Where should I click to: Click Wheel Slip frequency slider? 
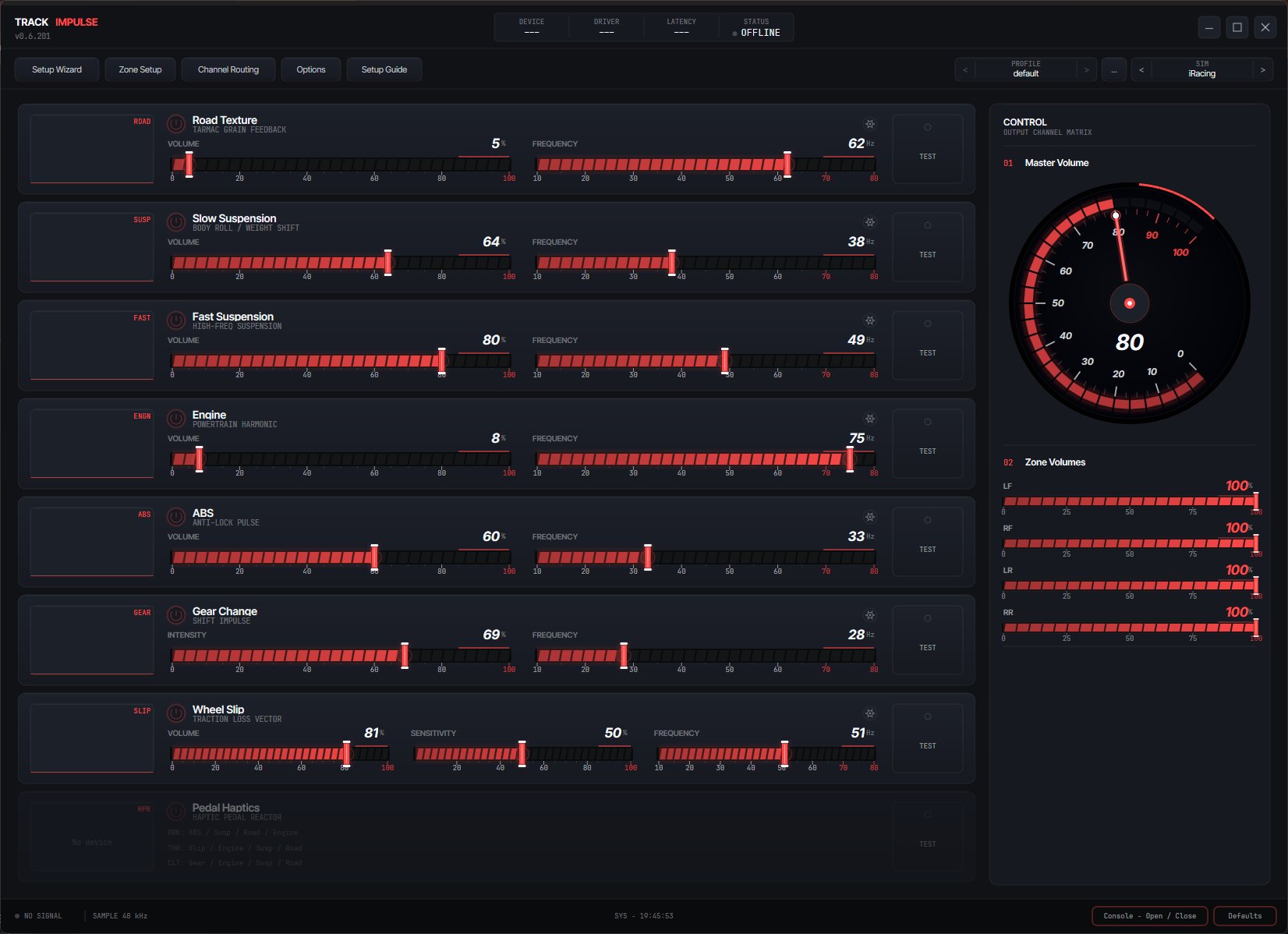coord(766,754)
